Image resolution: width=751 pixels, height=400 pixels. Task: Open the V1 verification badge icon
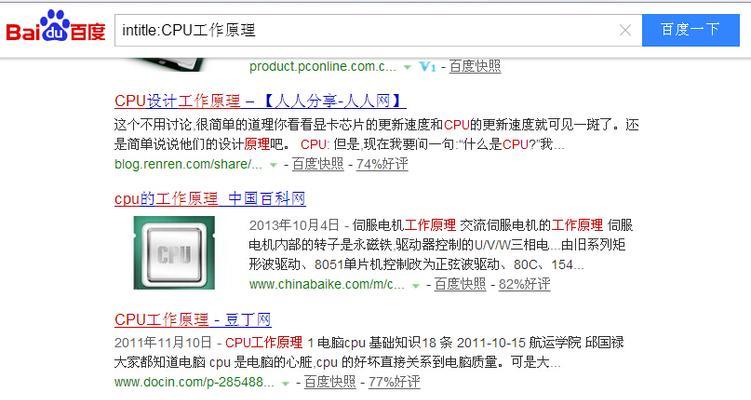coord(427,67)
